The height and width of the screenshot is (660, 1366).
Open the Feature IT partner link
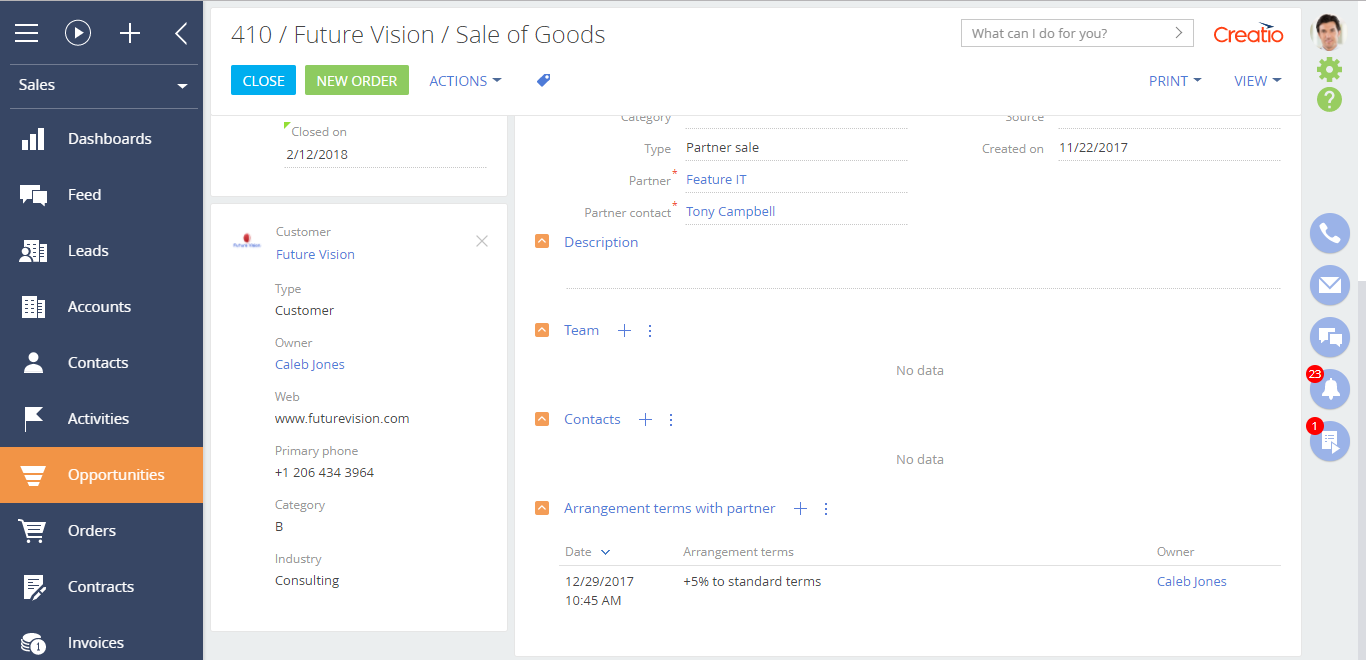tap(716, 180)
